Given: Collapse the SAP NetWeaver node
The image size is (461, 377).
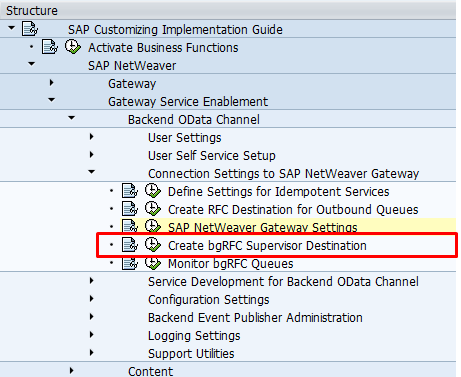Looking at the screenshot, I should [x=32, y=64].
